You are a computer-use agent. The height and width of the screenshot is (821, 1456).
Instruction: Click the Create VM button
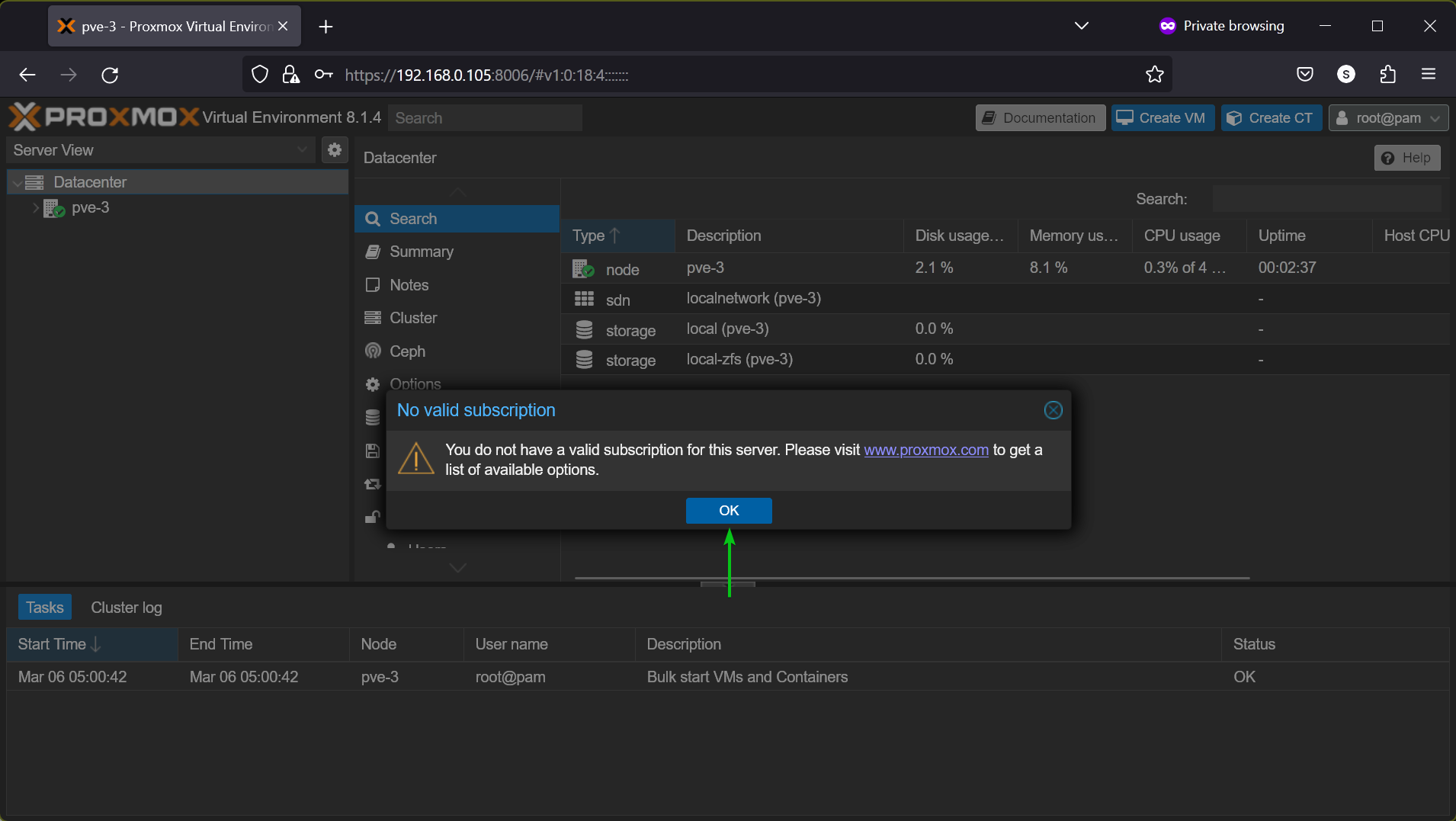[1163, 118]
